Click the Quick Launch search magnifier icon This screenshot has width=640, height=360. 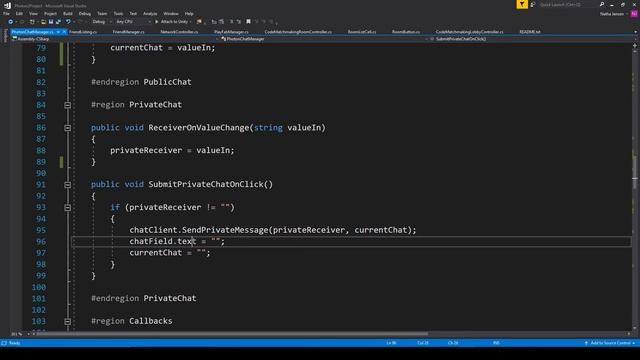[602, 4]
